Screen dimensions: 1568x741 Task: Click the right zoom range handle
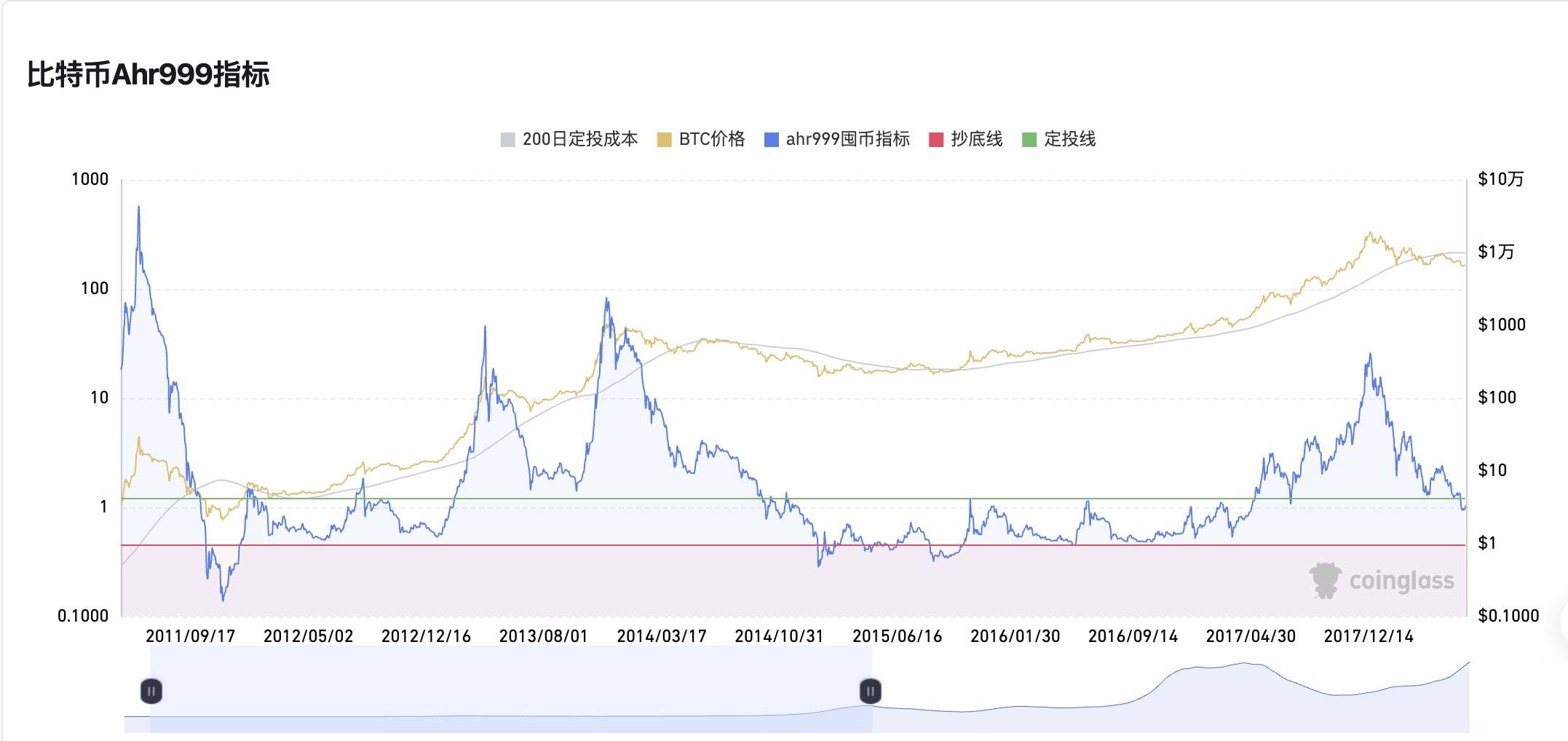pos(871,691)
